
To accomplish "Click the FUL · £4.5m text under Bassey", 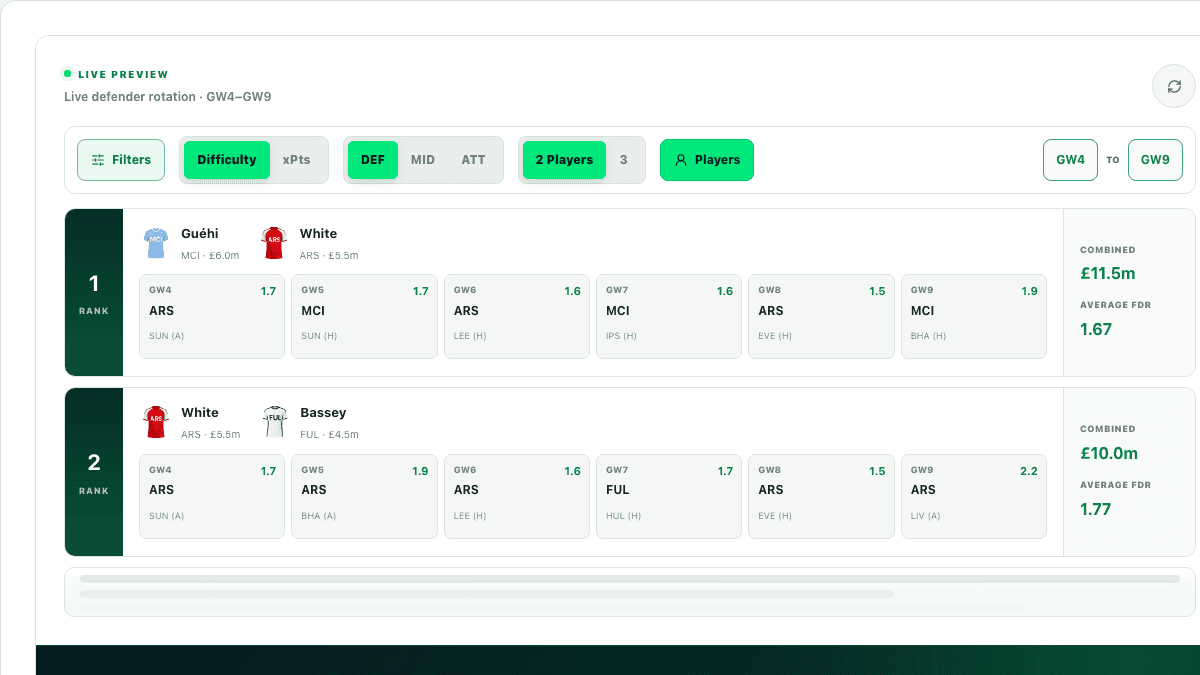I will 329,435.
